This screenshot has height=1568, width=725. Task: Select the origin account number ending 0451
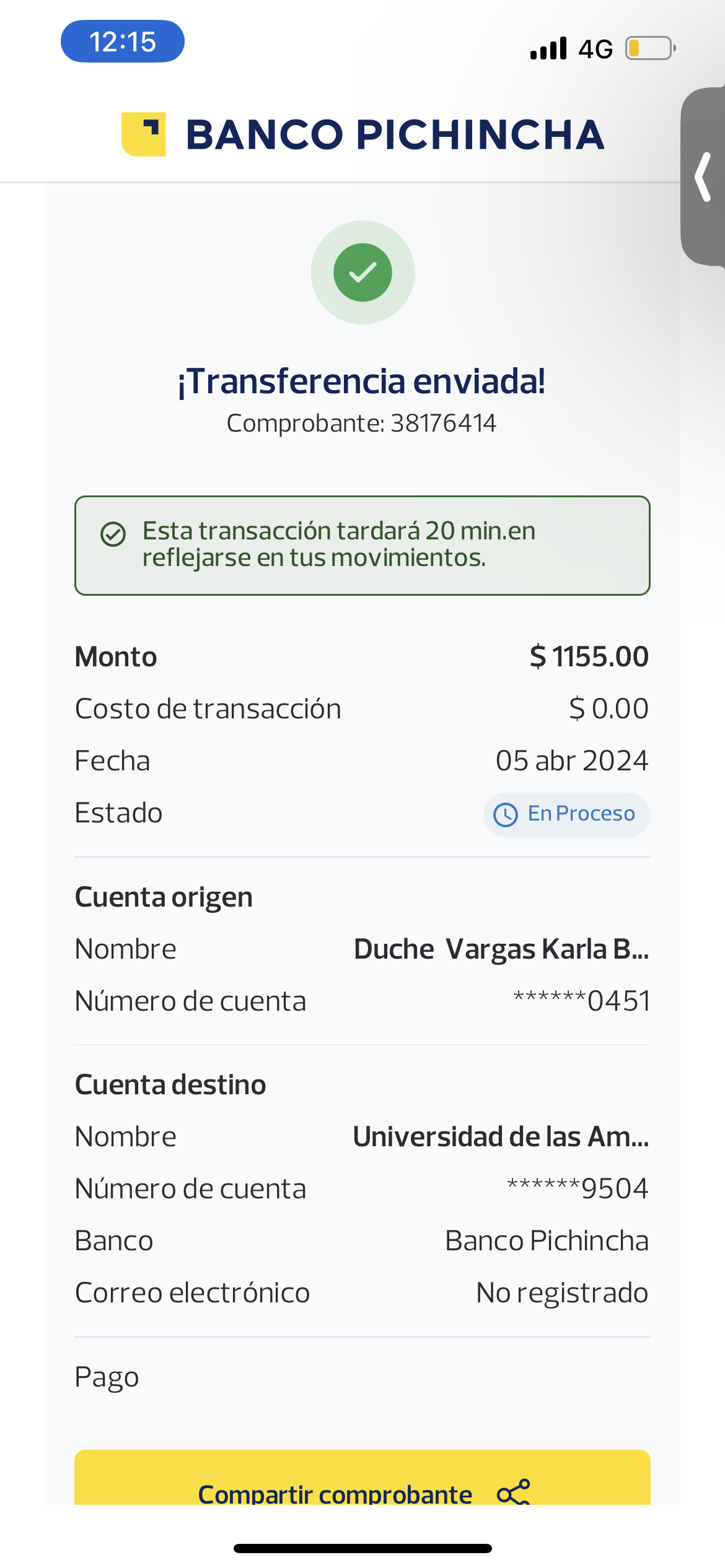point(581,1001)
